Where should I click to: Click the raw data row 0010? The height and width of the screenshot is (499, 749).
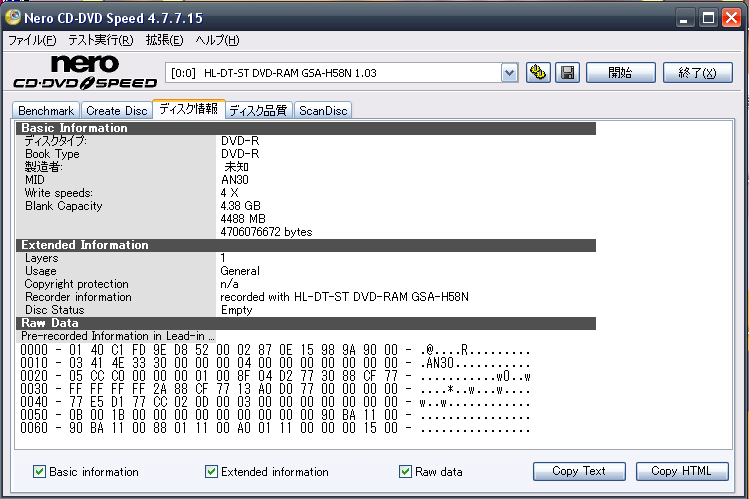275,363
